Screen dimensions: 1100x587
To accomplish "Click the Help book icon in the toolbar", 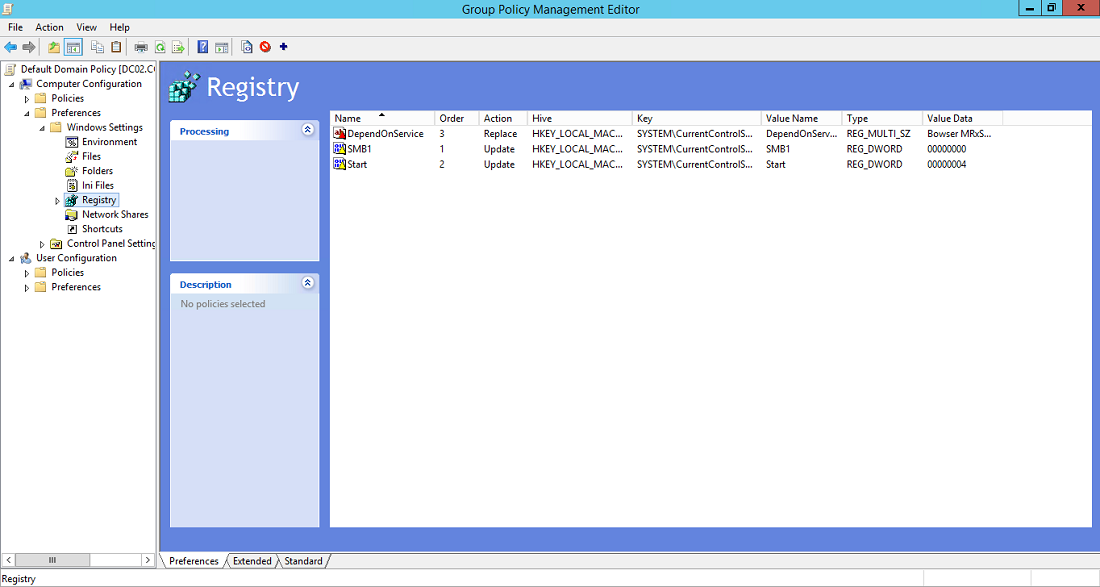I will [x=201, y=46].
